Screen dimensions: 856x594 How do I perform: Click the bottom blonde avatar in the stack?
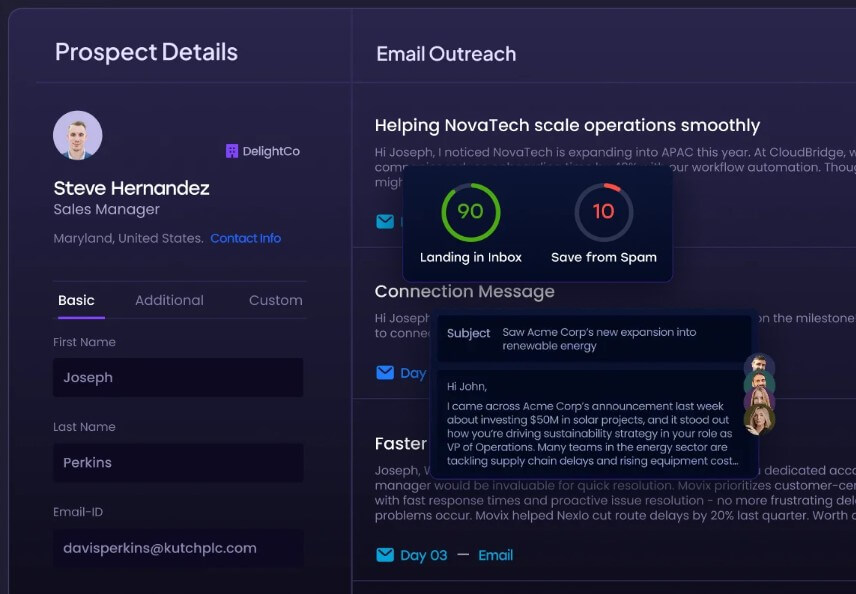[759, 419]
